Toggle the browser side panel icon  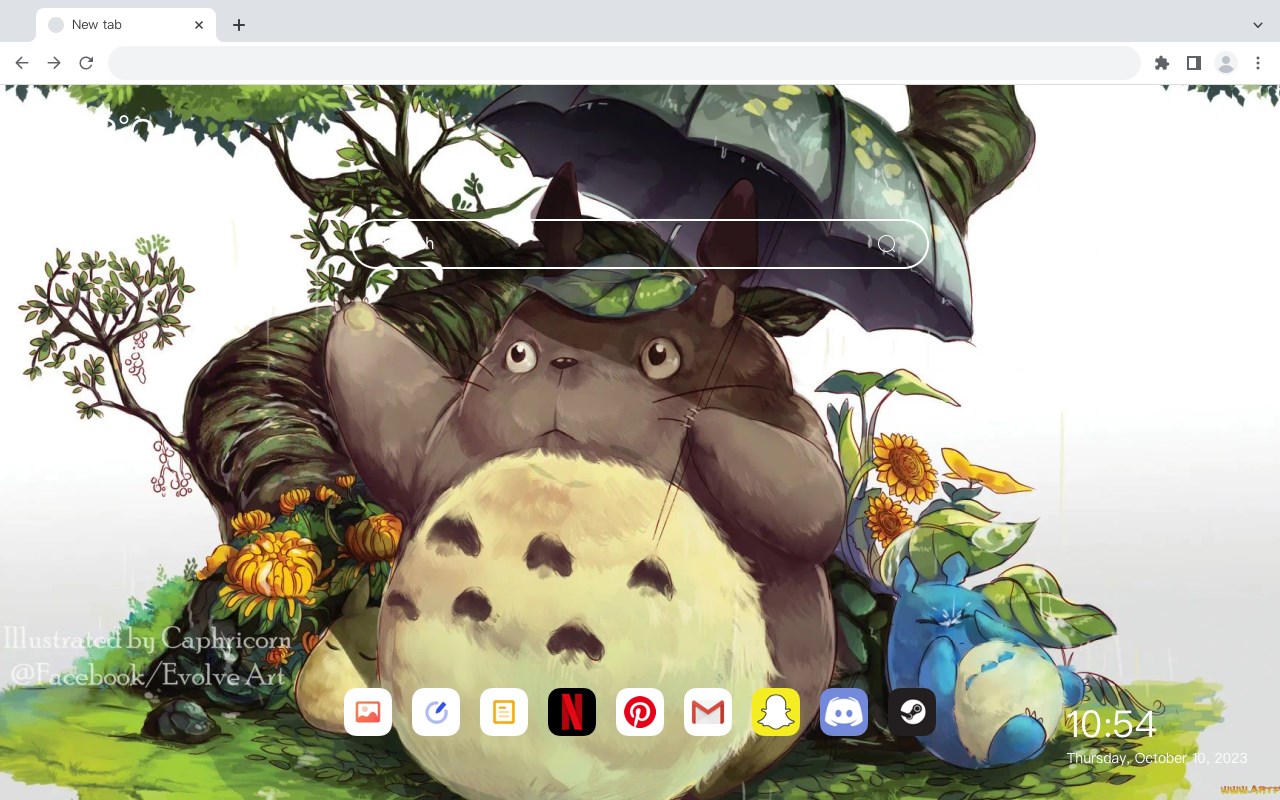pos(1194,63)
